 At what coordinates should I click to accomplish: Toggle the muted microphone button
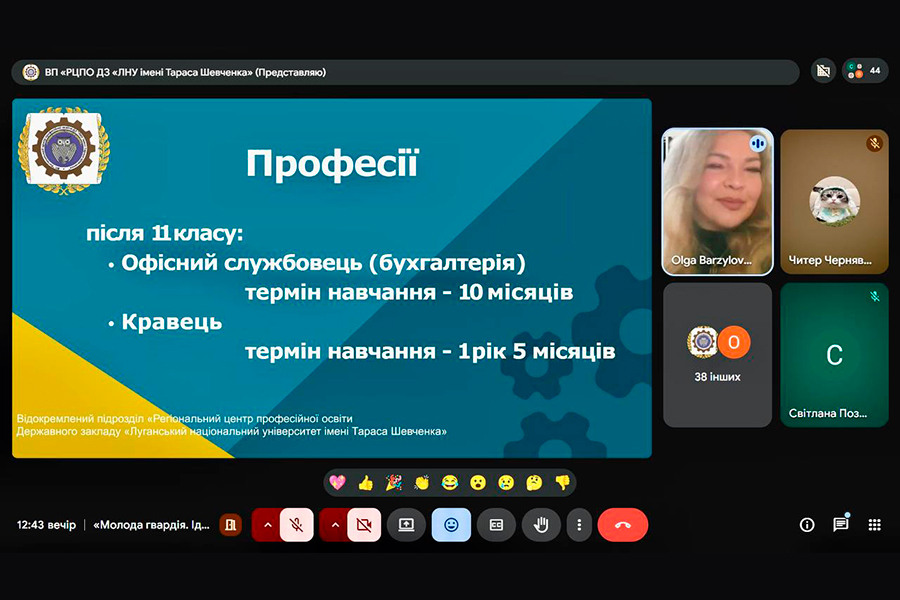click(x=297, y=525)
